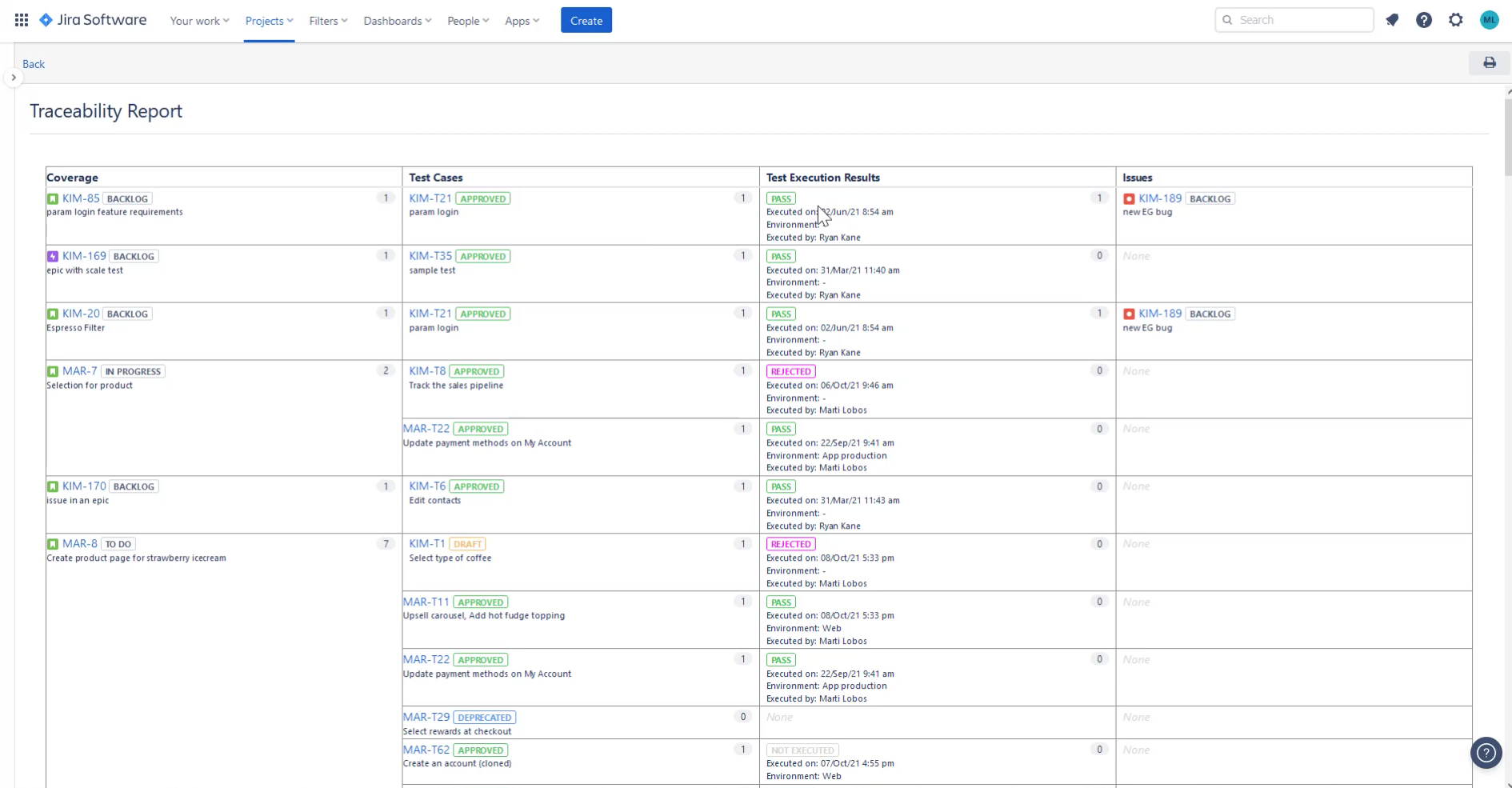Click the Create button
The height and width of the screenshot is (788, 1512).
[x=586, y=19]
